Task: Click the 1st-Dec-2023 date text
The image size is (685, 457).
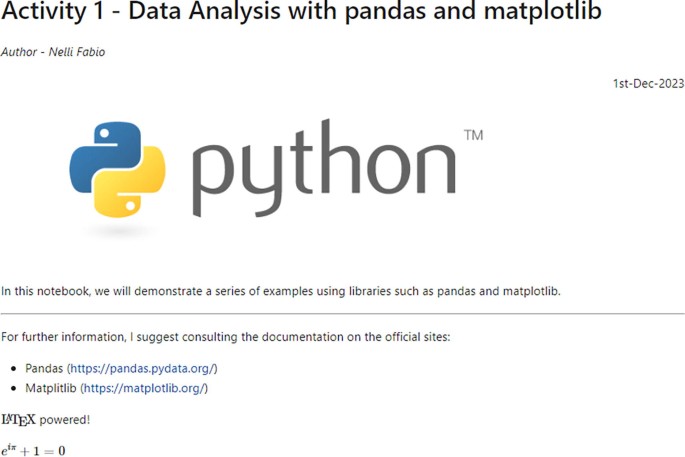Action: click(x=648, y=83)
